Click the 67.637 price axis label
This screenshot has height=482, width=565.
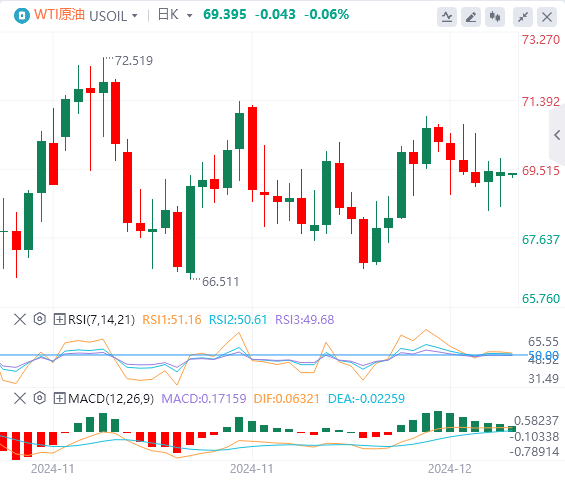pyautogui.click(x=541, y=240)
